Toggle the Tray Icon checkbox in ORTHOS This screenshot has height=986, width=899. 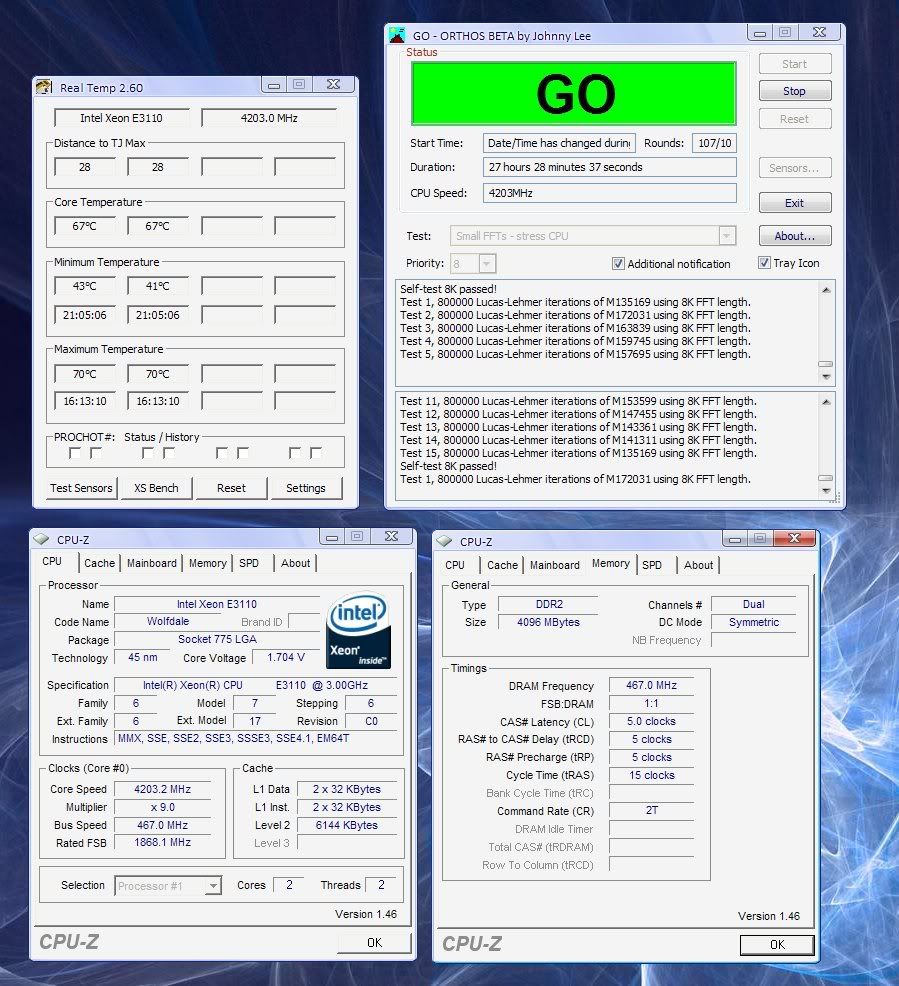[764, 263]
